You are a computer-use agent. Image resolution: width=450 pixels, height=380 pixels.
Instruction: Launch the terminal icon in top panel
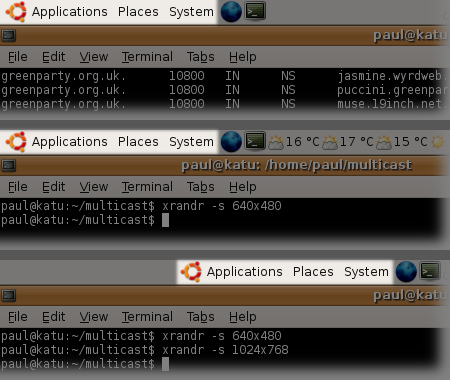pyautogui.click(x=255, y=11)
